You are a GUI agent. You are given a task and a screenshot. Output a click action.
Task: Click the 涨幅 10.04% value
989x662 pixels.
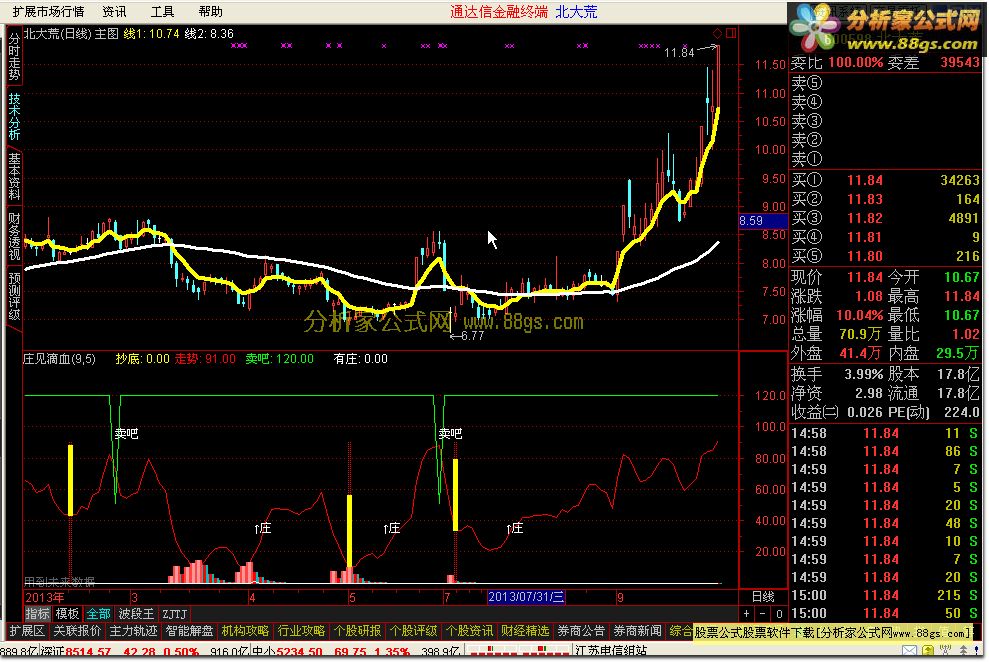(x=860, y=315)
